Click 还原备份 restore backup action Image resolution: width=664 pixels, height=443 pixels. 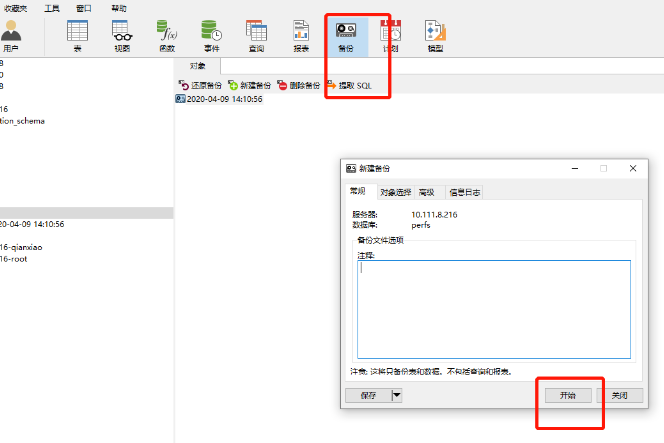click(200, 86)
